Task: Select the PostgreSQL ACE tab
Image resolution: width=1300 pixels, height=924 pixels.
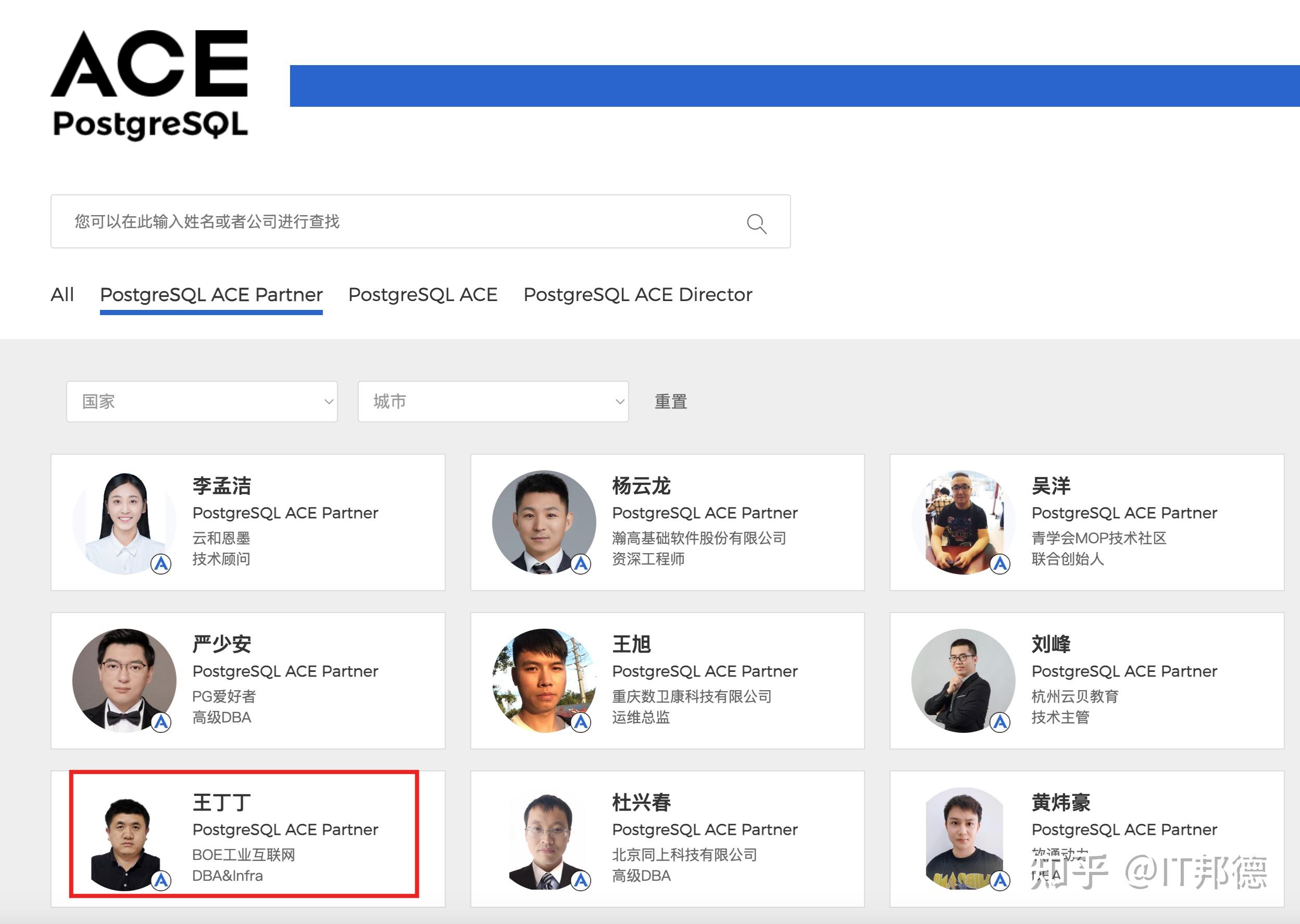Action: coord(423,295)
